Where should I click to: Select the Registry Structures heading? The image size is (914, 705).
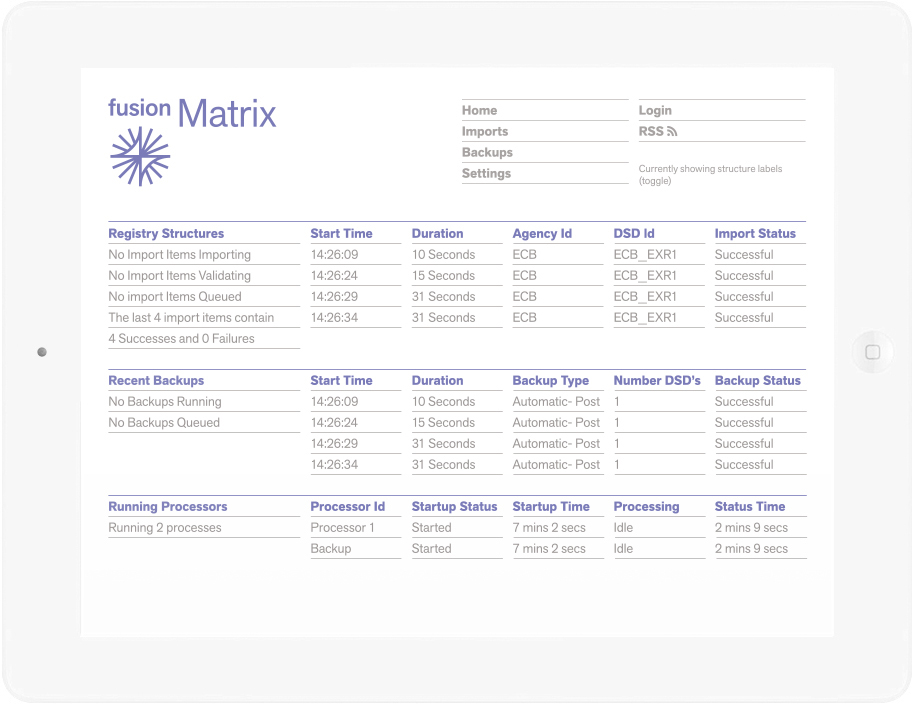click(x=166, y=234)
